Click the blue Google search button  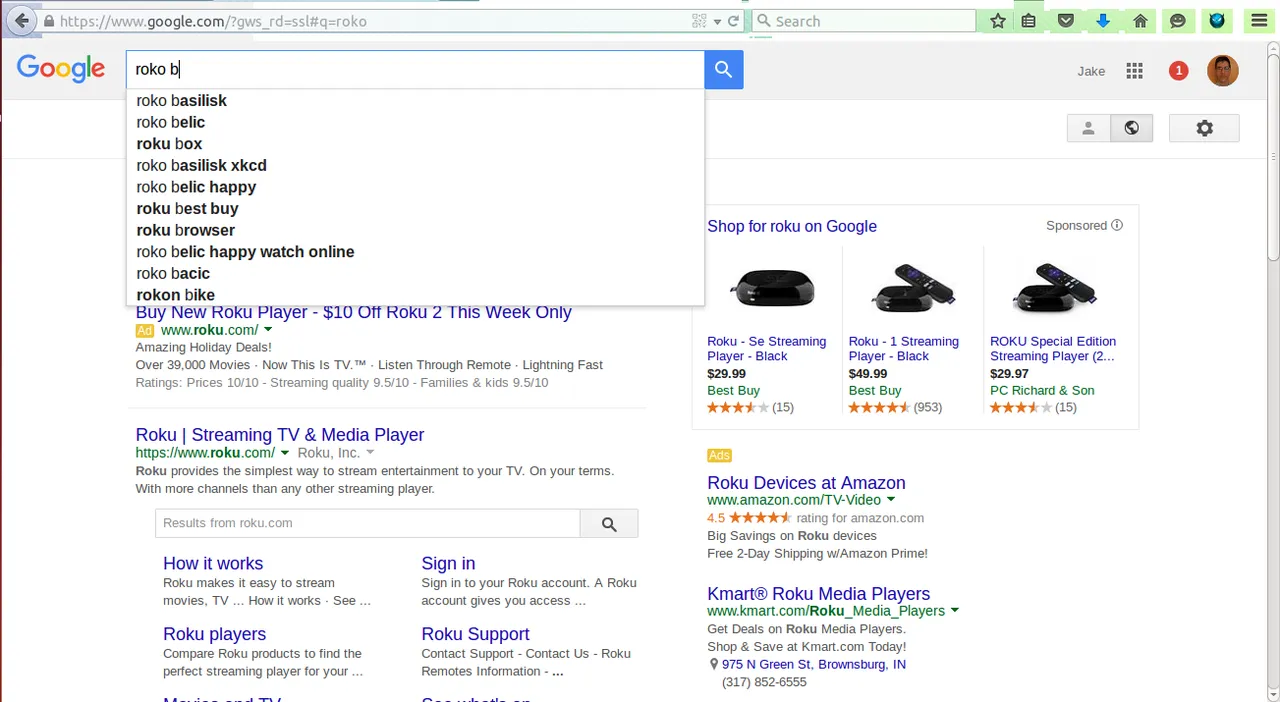point(724,70)
